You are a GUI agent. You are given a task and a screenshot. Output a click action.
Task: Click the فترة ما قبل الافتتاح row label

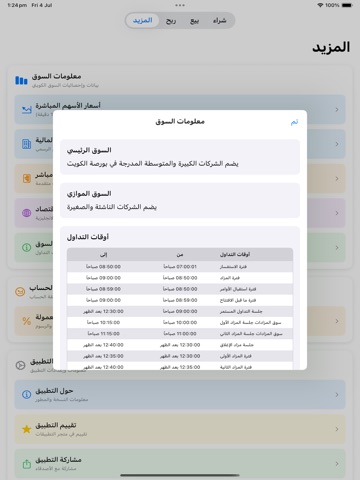pos(238,300)
